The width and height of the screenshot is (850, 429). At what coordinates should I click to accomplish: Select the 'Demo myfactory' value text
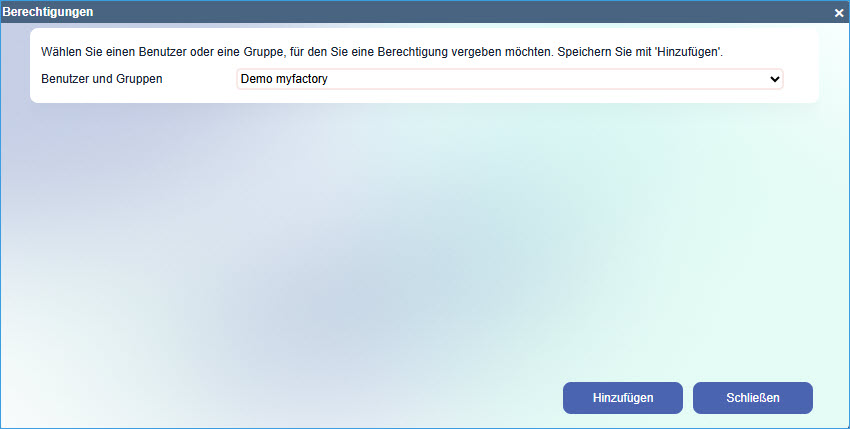pos(284,79)
